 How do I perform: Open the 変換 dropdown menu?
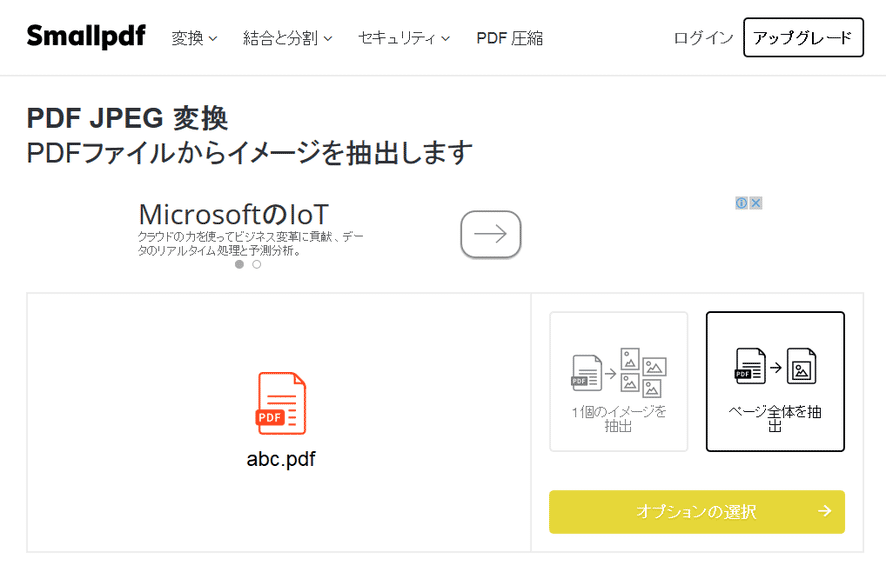click(194, 38)
